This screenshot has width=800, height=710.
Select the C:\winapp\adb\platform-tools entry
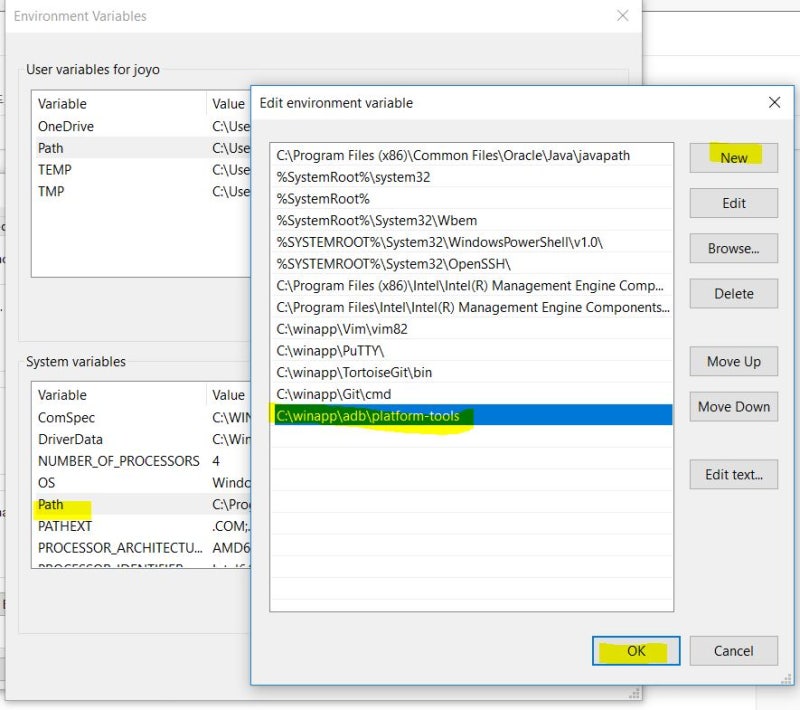[x=471, y=416]
